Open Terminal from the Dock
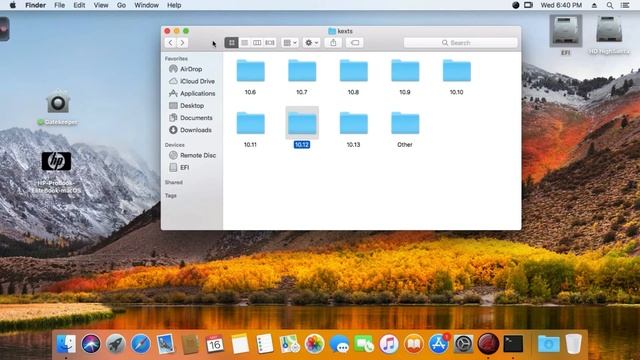 click(x=513, y=344)
